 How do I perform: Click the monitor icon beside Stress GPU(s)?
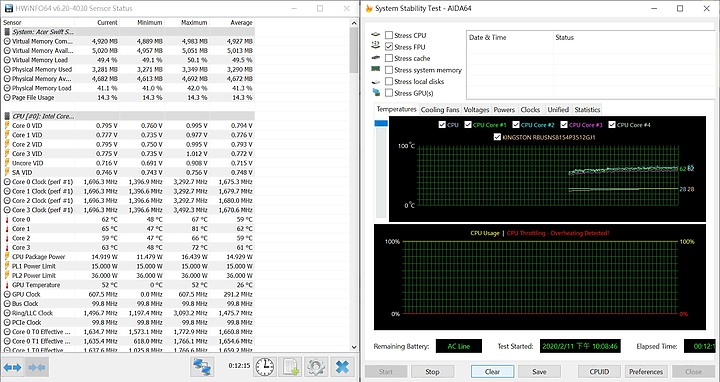click(x=376, y=93)
